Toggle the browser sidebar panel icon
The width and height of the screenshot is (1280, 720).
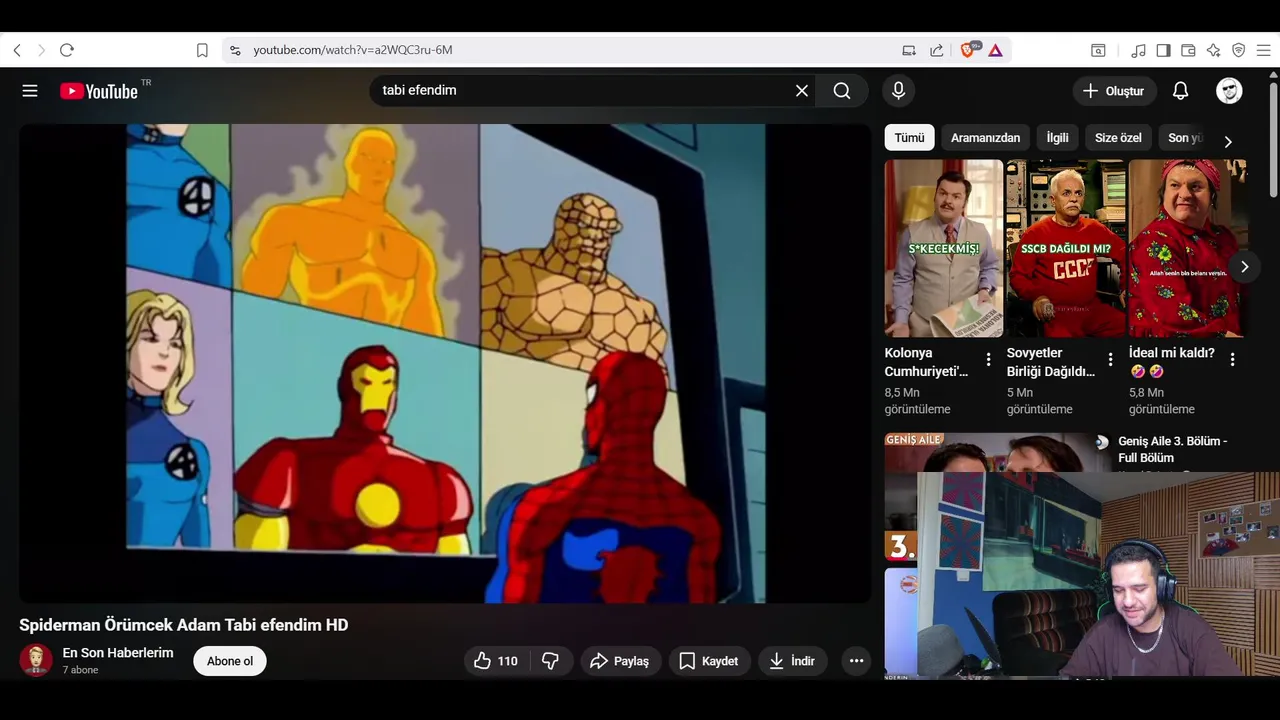coord(1164,50)
